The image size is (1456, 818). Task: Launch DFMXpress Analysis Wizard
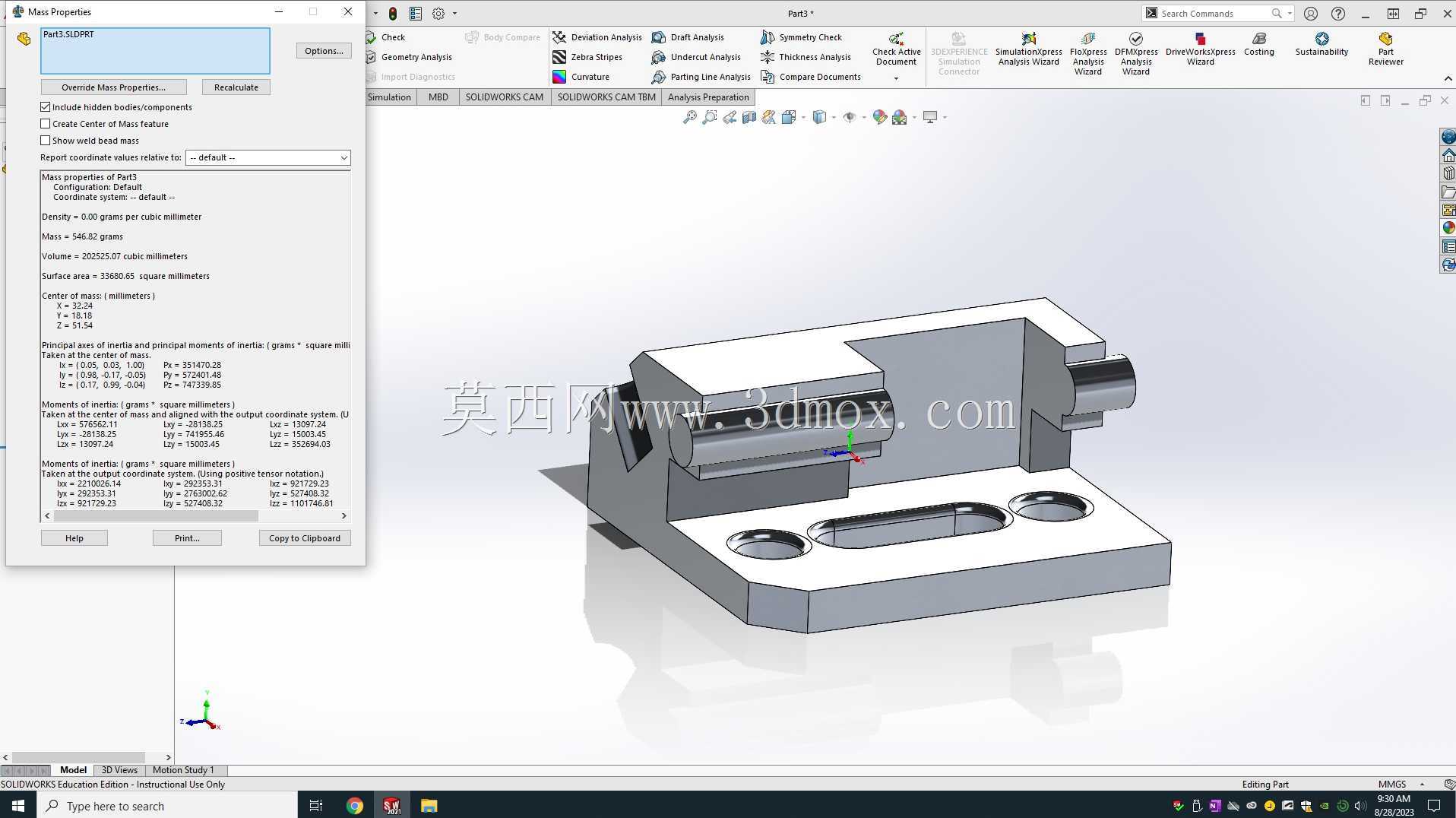coord(1135,54)
